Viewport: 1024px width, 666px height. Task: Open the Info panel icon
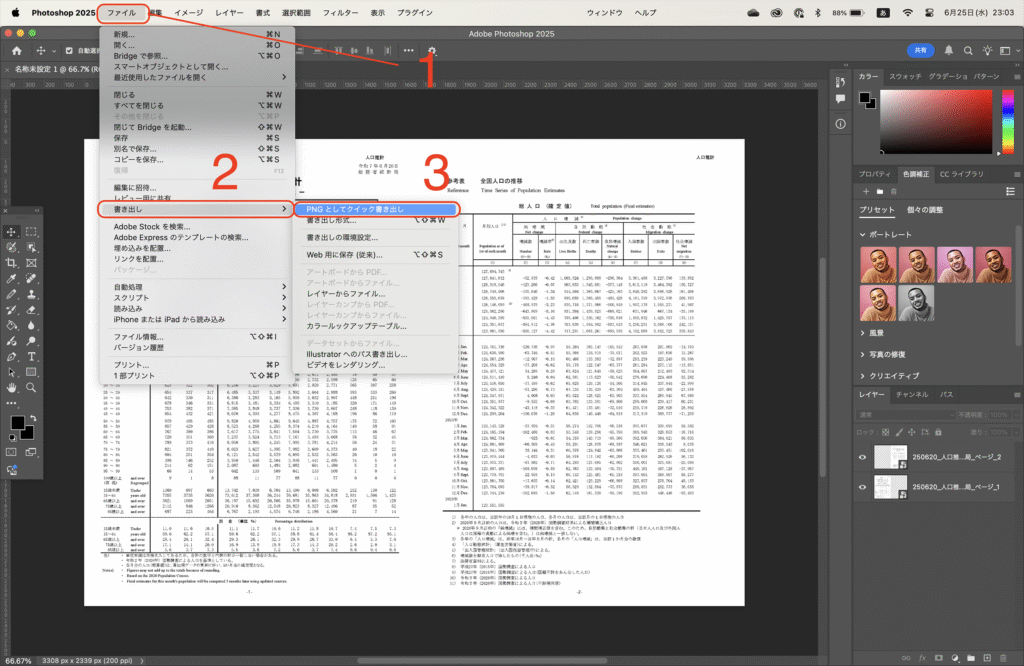pos(840,123)
